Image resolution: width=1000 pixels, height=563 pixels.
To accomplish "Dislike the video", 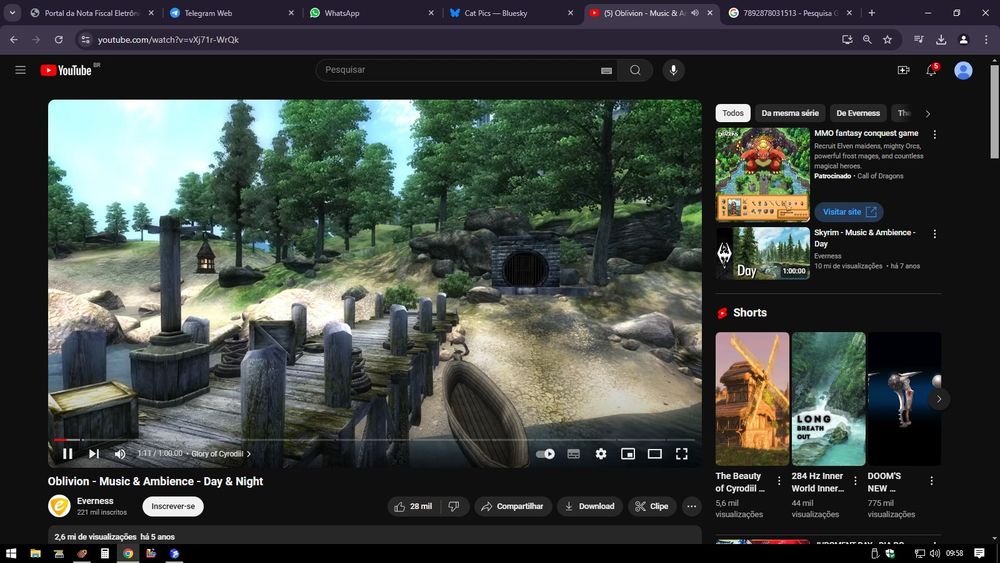I will [454, 506].
